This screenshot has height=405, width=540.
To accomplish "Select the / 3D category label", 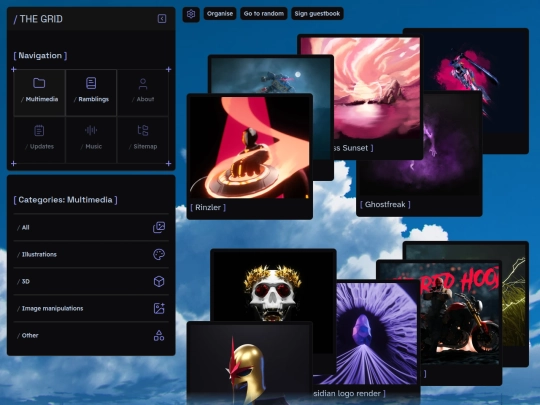I will click(x=23, y=281).
